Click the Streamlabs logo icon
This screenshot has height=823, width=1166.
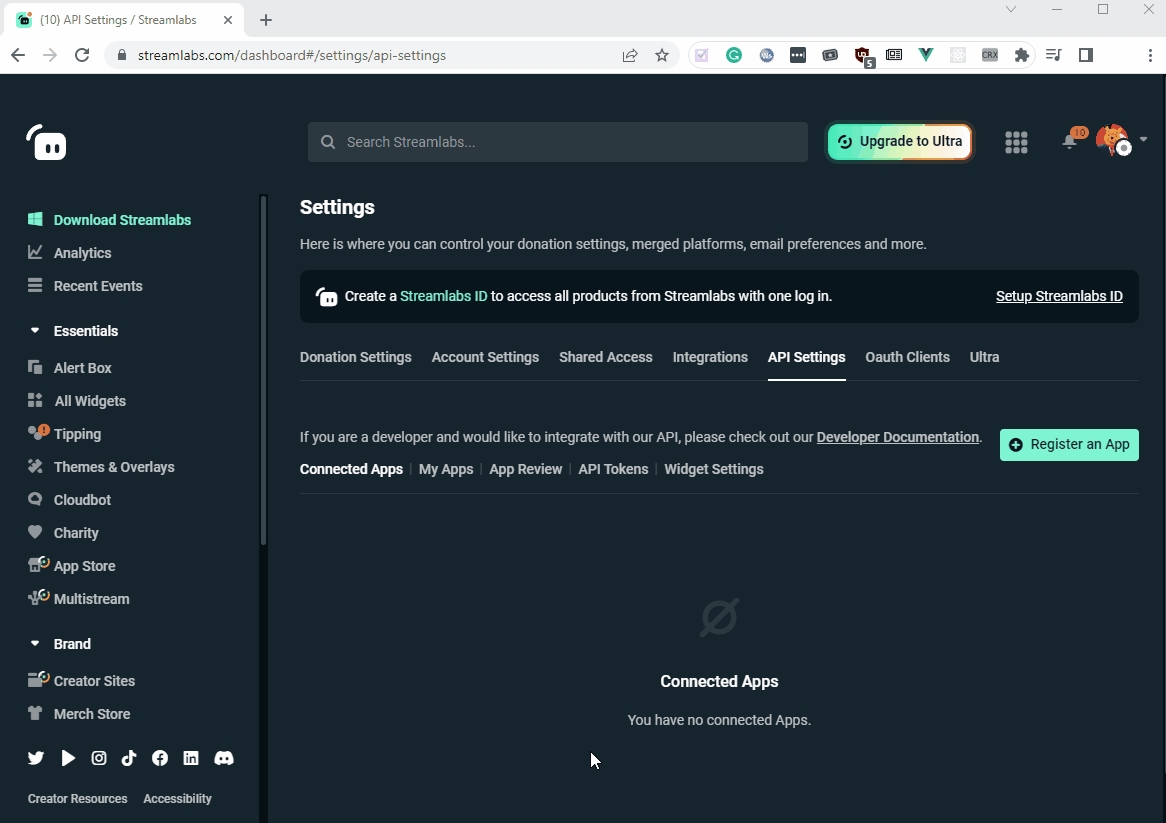(x=46, y=143)
